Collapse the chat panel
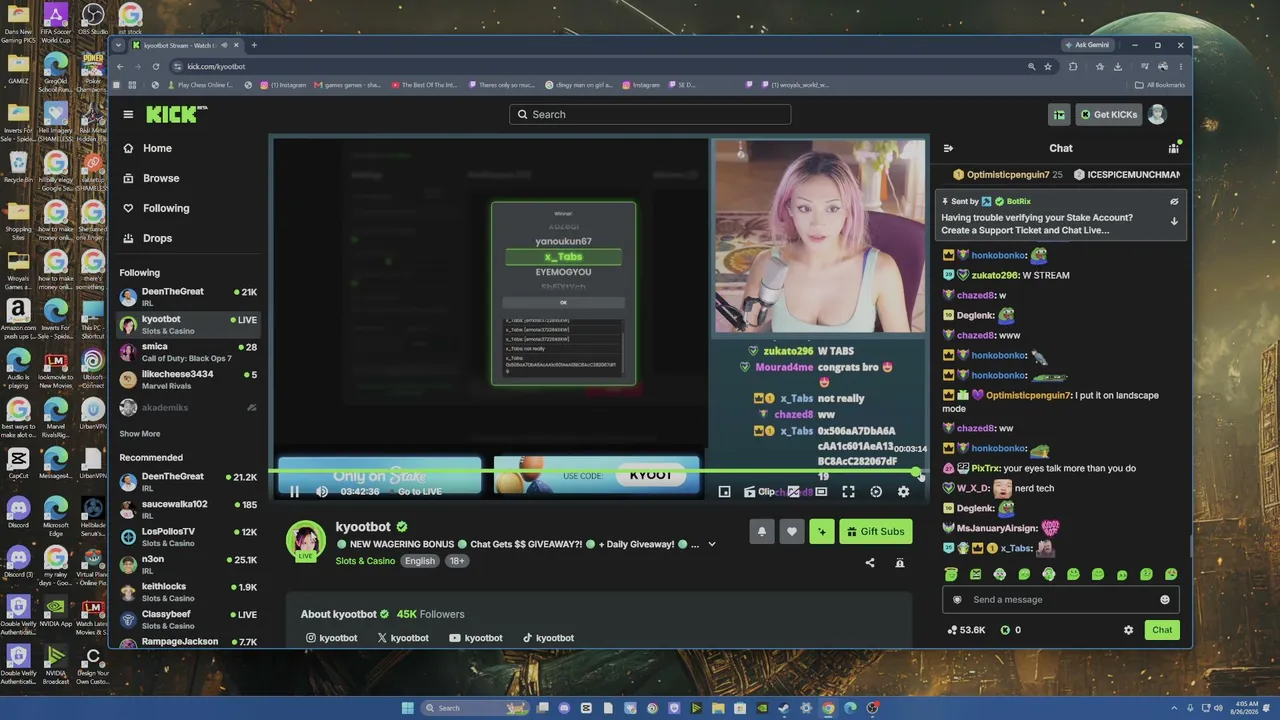 (948, 148)
